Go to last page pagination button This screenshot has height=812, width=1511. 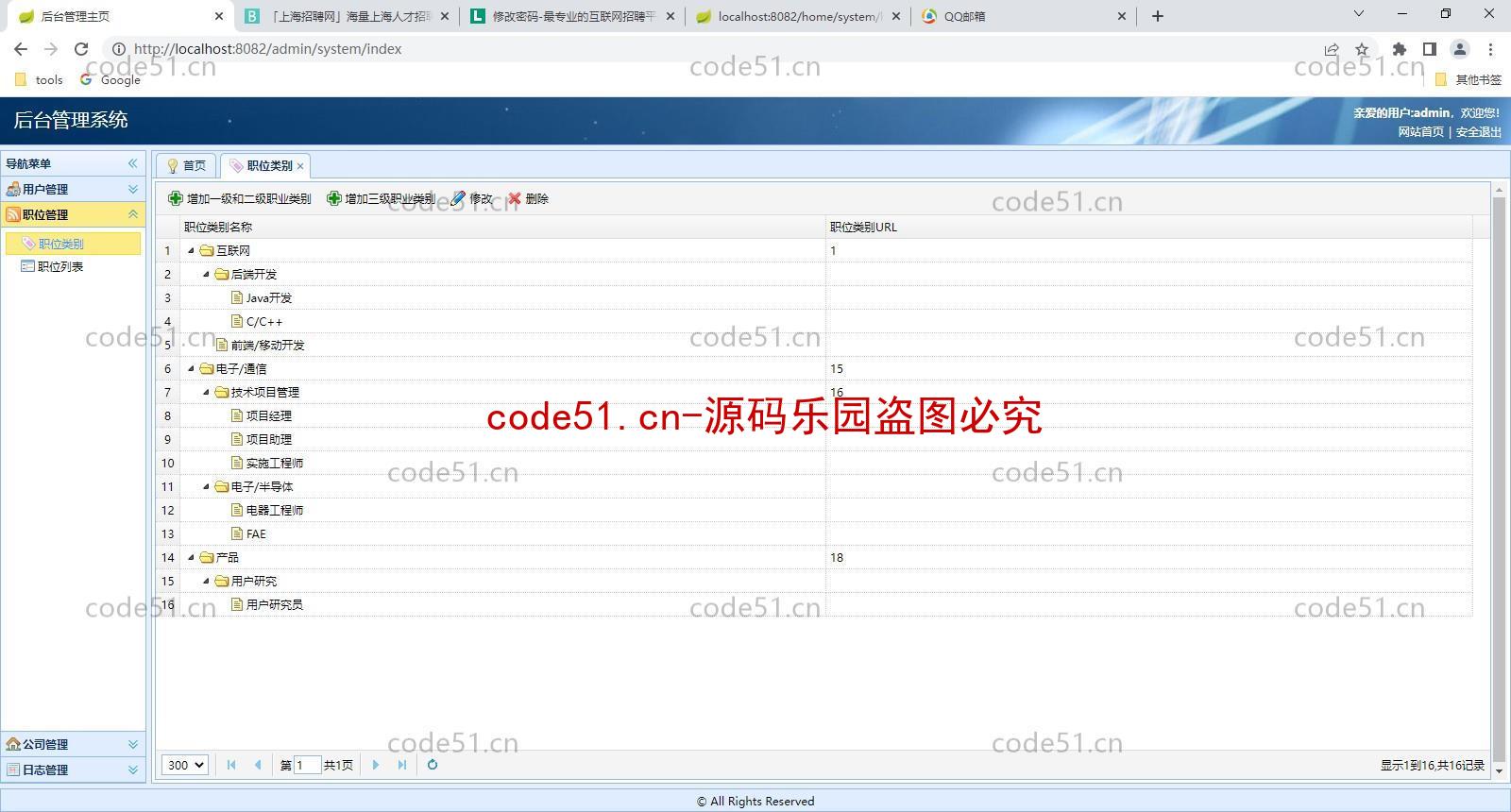(401, 765)
